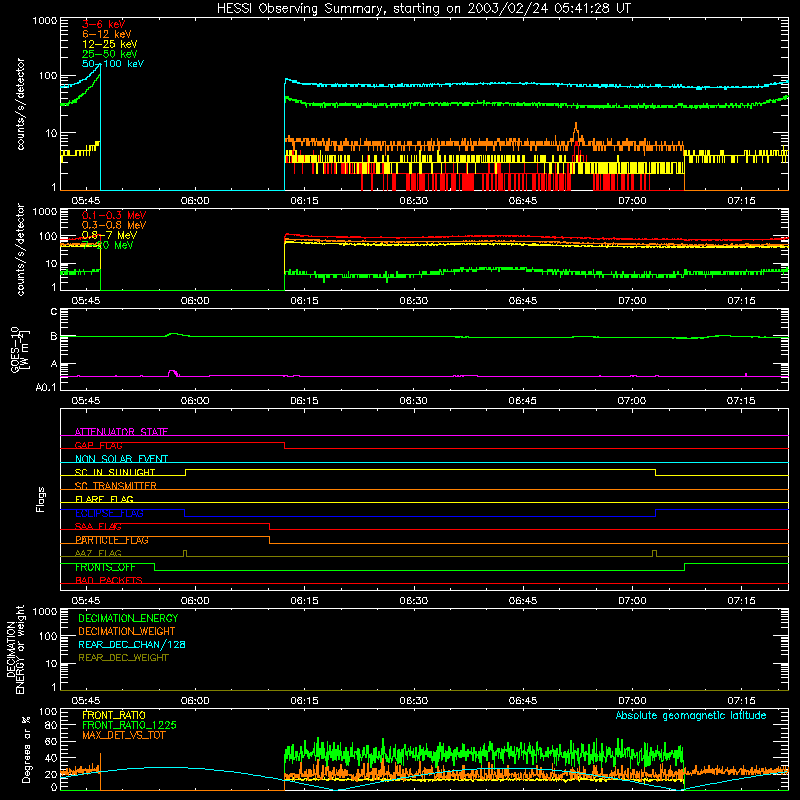Image resolution: width=800 pixels, height=800 pixels.
Task: Click the 06:30 time label under keV panel
Action: pyautogui.click(x=413, y=201)
